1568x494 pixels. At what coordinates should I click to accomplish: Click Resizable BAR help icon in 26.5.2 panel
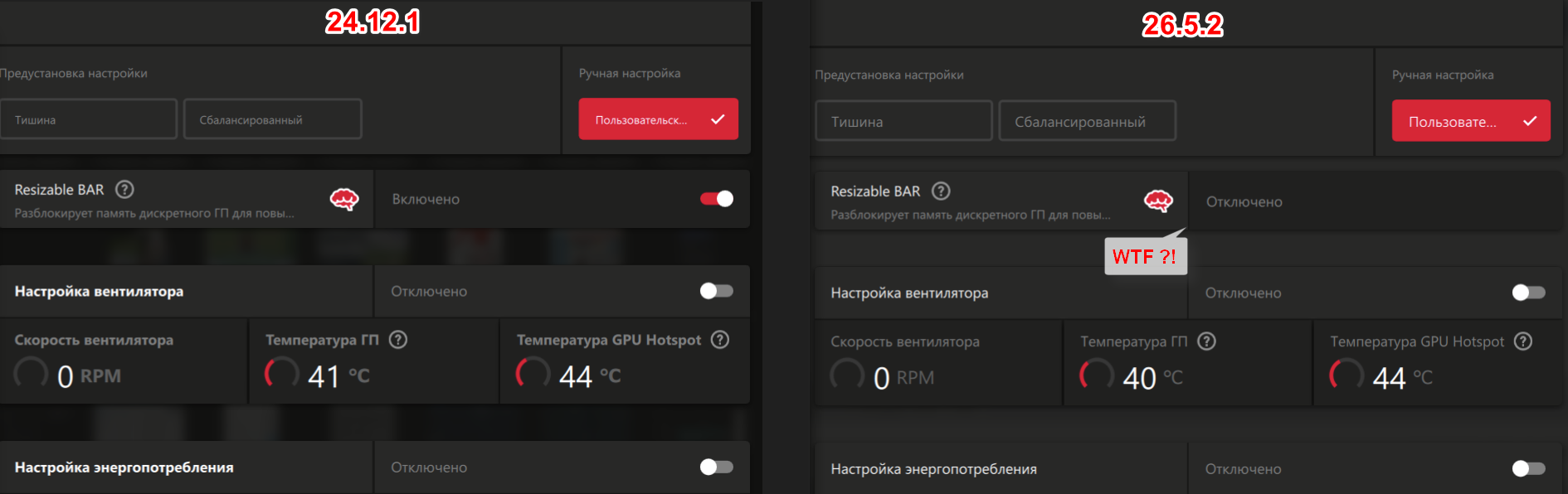click(941, 191)
